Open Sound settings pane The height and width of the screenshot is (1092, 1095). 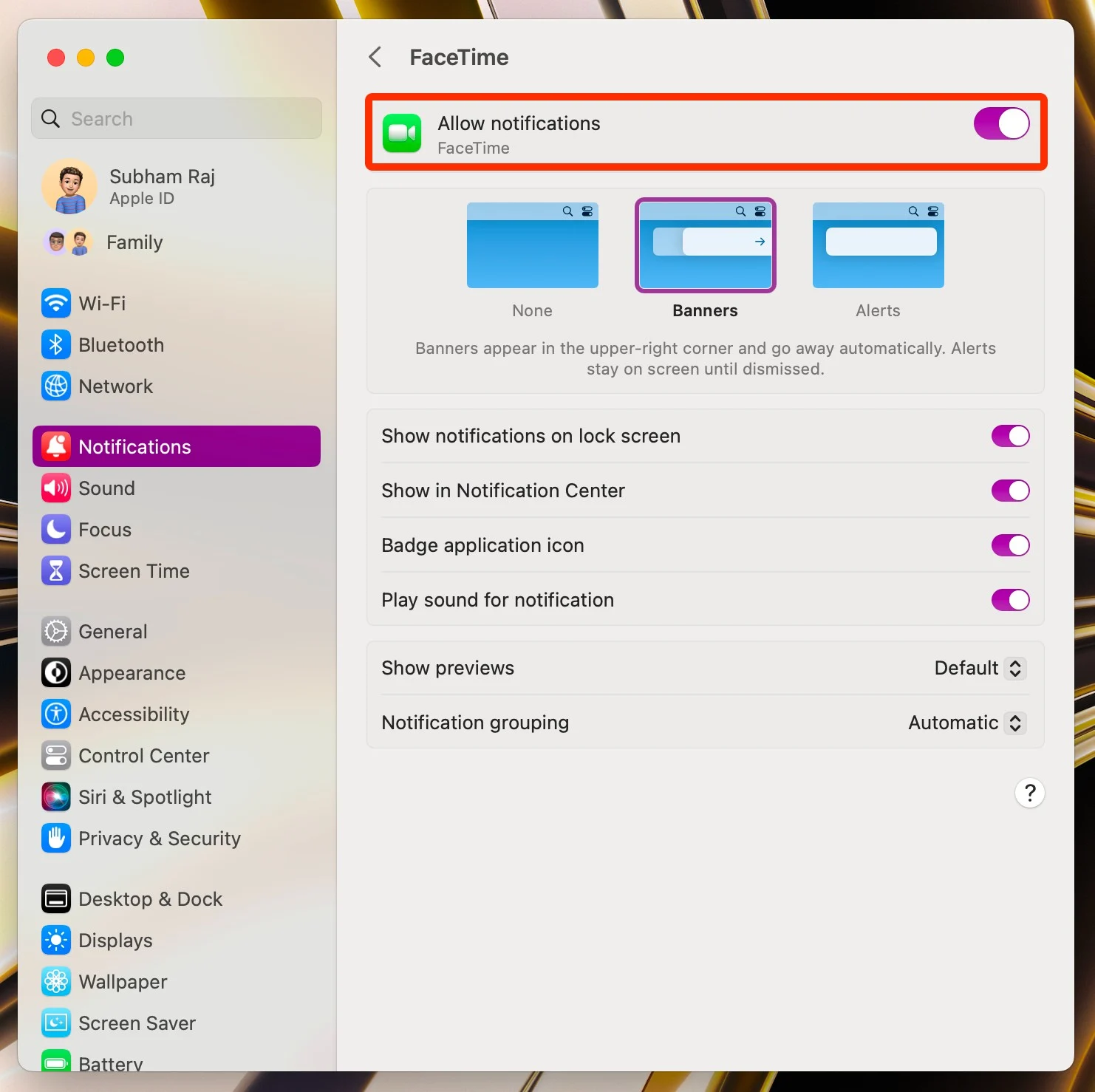pyautogui.click(x=177, y=488)
